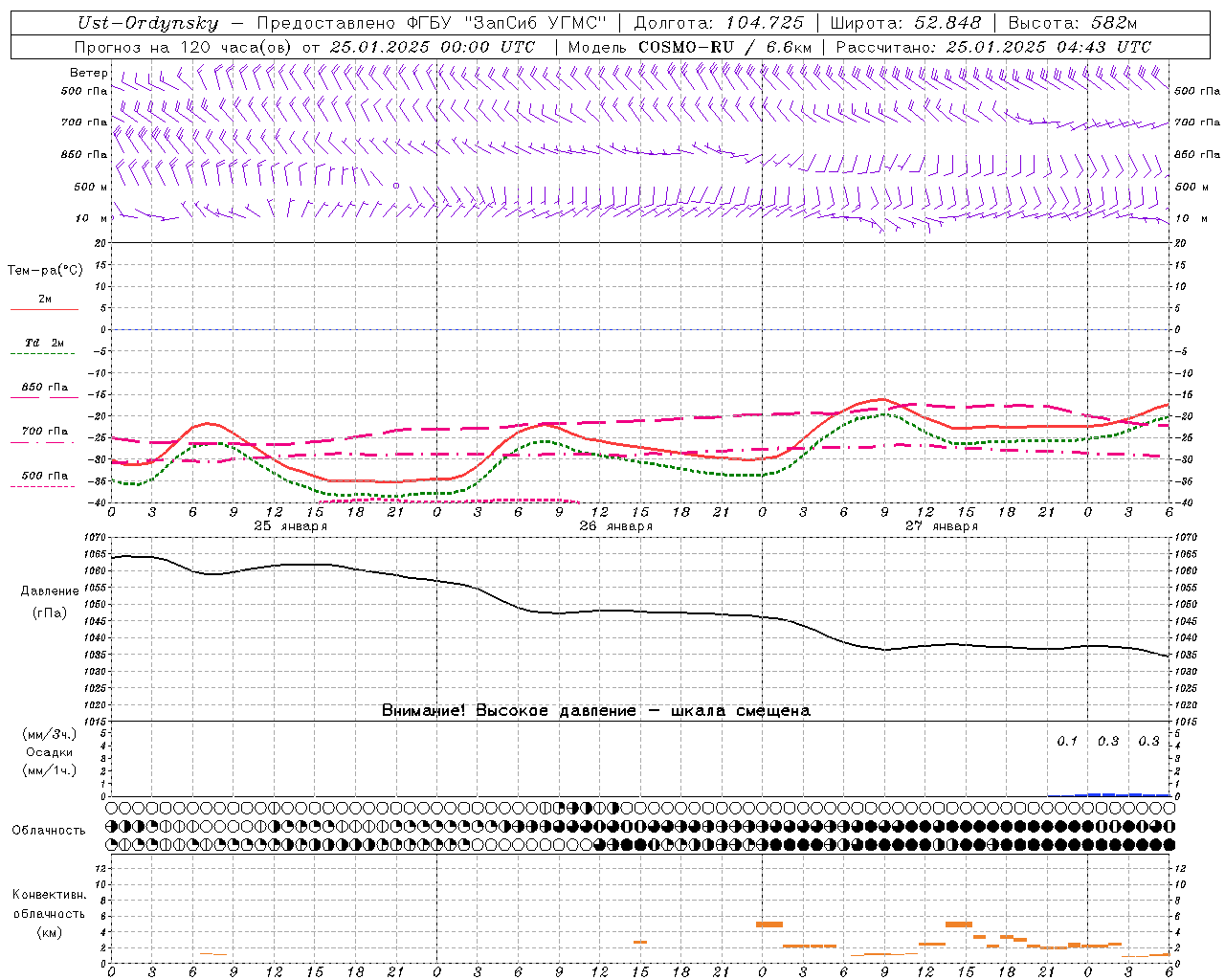The height and width of the screenshot is (980, 1225).
Task: Select the 2м temperature legend line
Action: (x=44, y=309)
